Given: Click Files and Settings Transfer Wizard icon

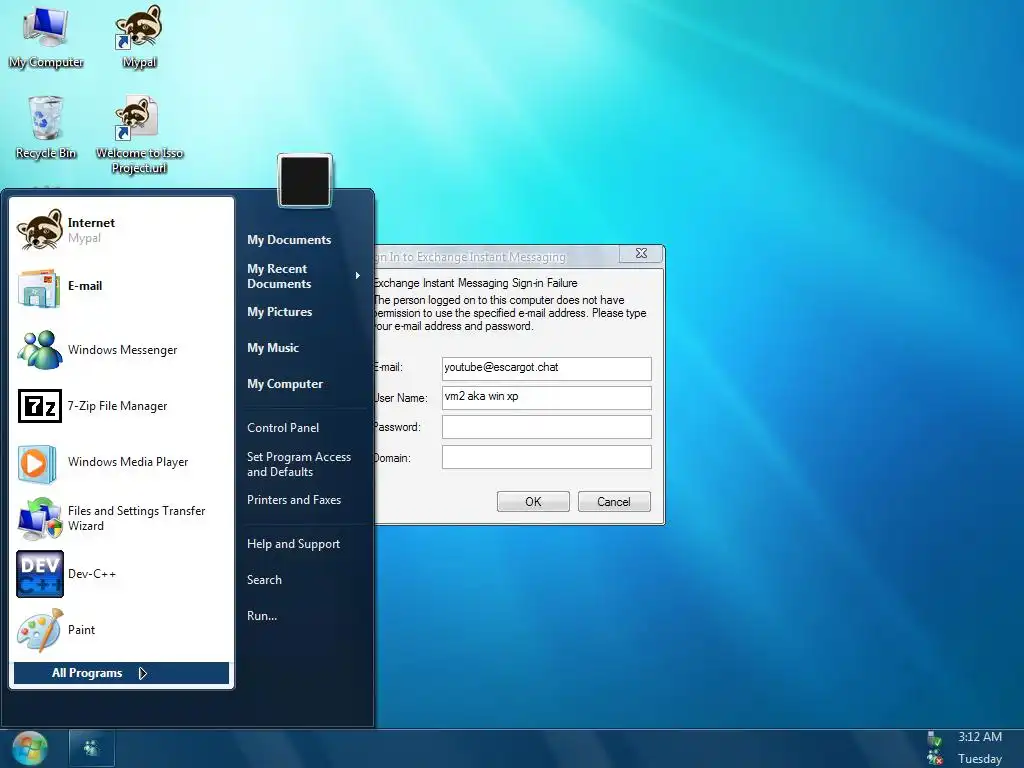Looking at the screenshot, I should tap(40, 519).
